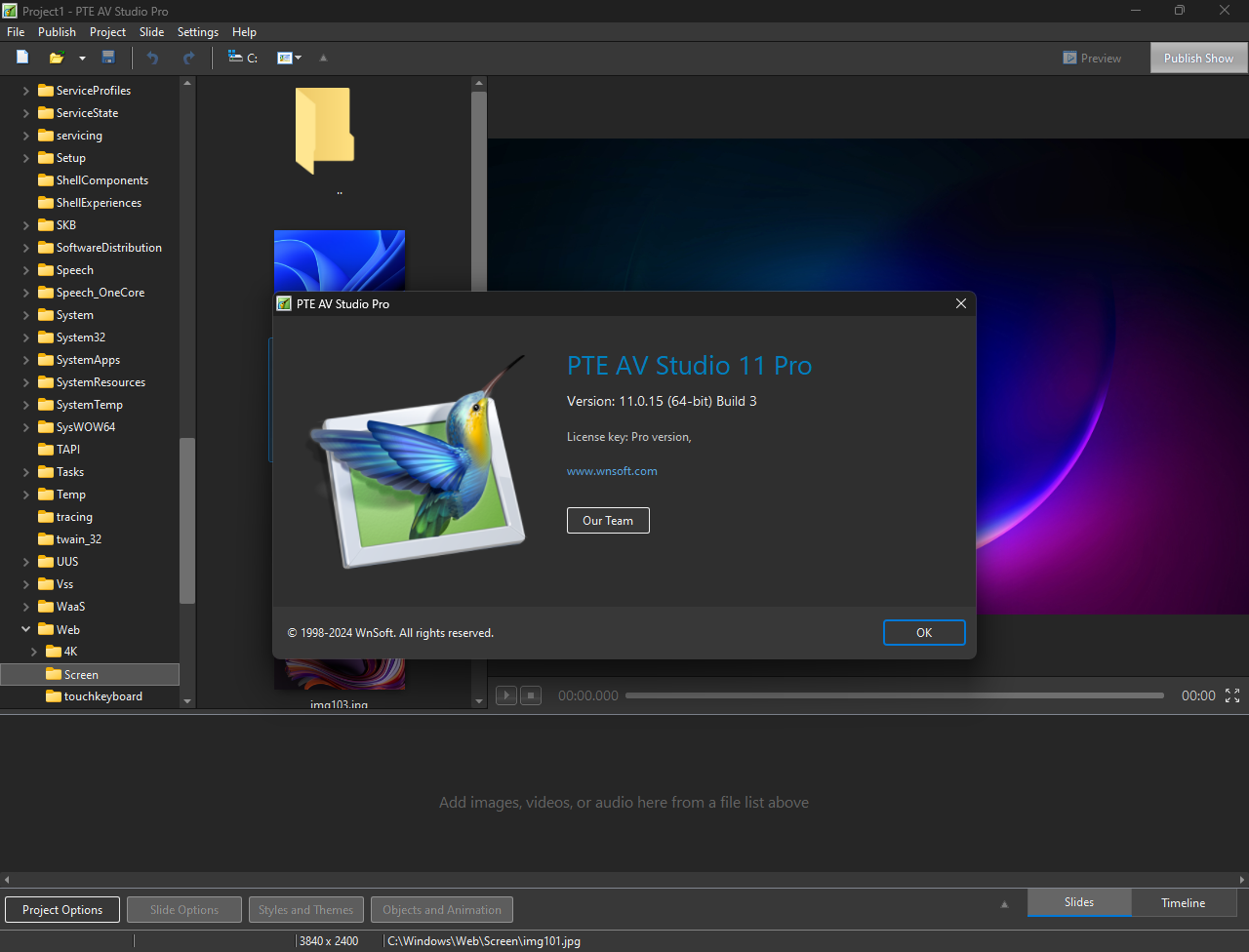Expand the Temp folder node
The width and height of the screenshot is (1249, 952).
pos(26,495)
